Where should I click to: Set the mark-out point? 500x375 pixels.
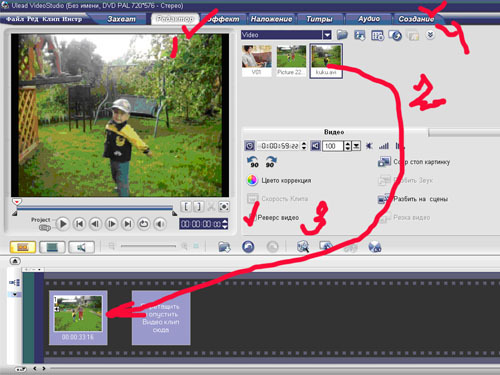198,207
